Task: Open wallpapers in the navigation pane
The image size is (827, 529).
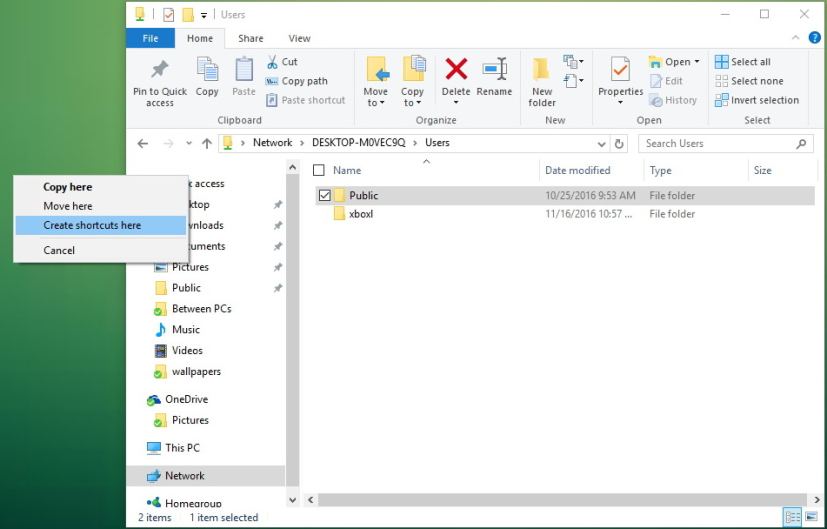Action: [x=196, y=371]
